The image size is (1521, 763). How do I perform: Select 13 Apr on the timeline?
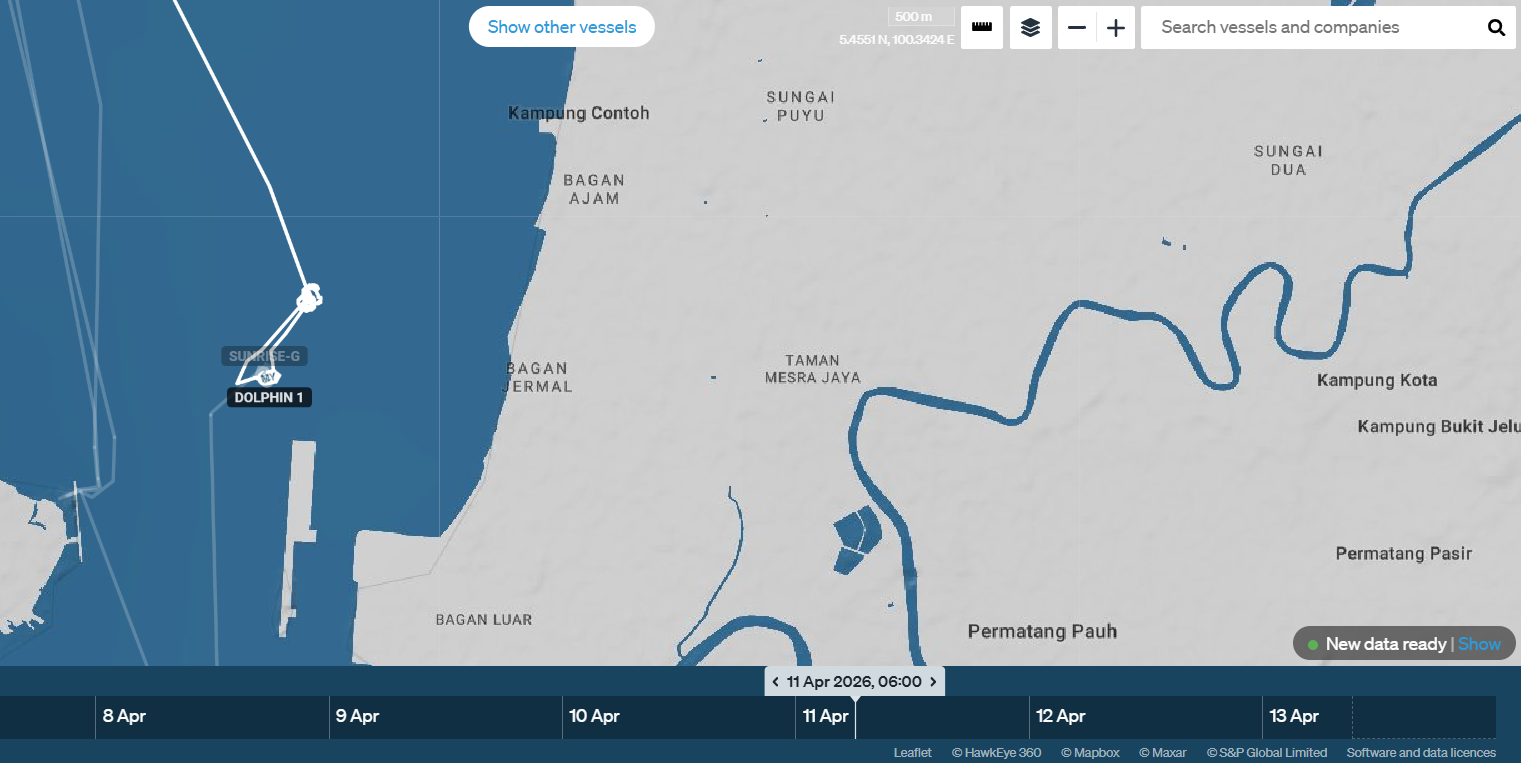point(1294,716)
